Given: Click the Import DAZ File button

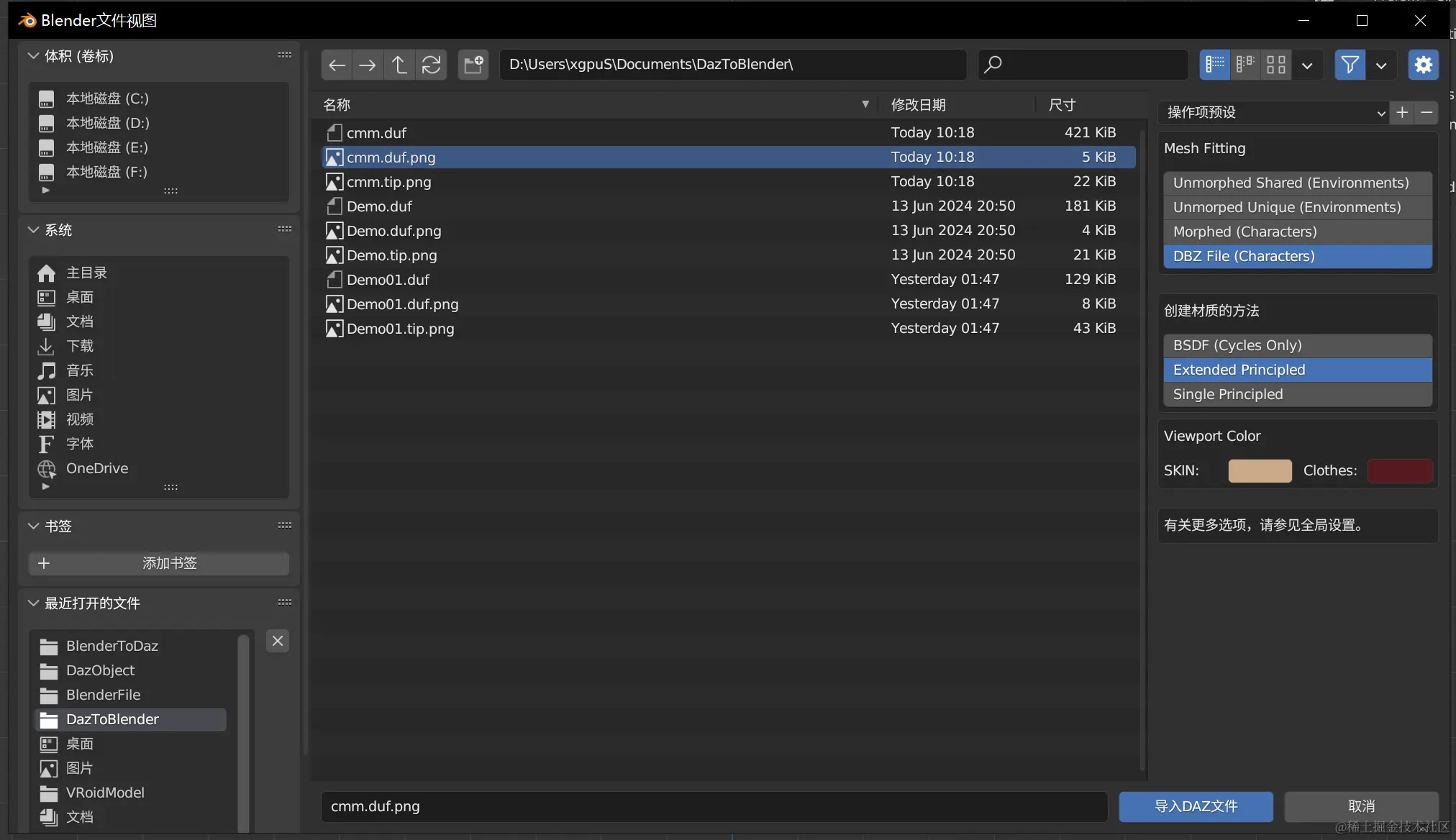Looking at the screenshot, I should point(1196,806).
